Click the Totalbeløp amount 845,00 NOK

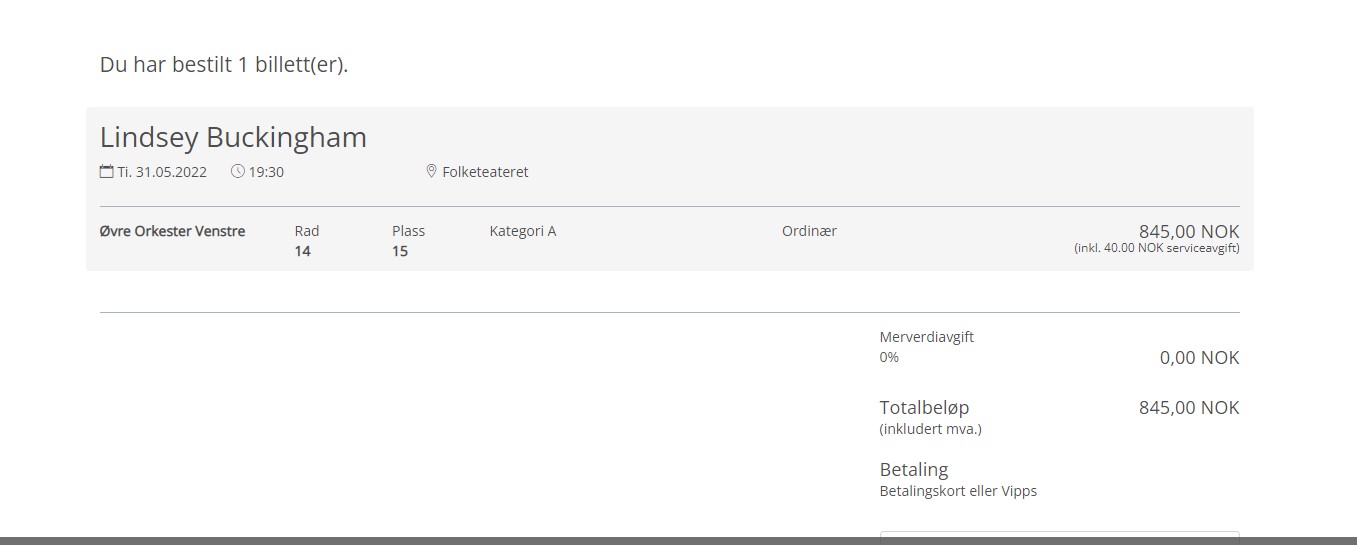[x=1189, y=408]
